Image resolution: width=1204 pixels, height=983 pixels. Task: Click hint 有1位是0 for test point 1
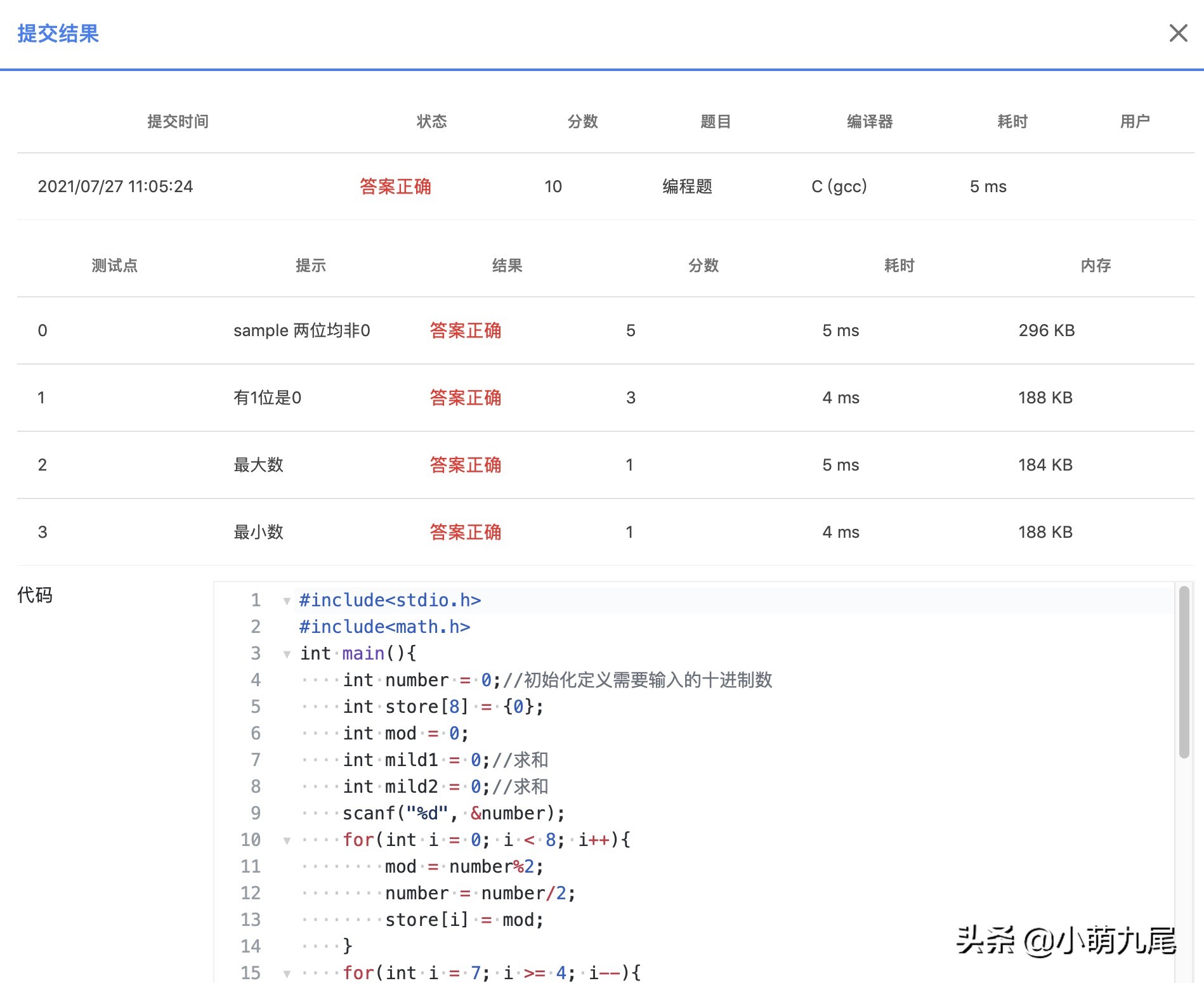click(268, 398)
